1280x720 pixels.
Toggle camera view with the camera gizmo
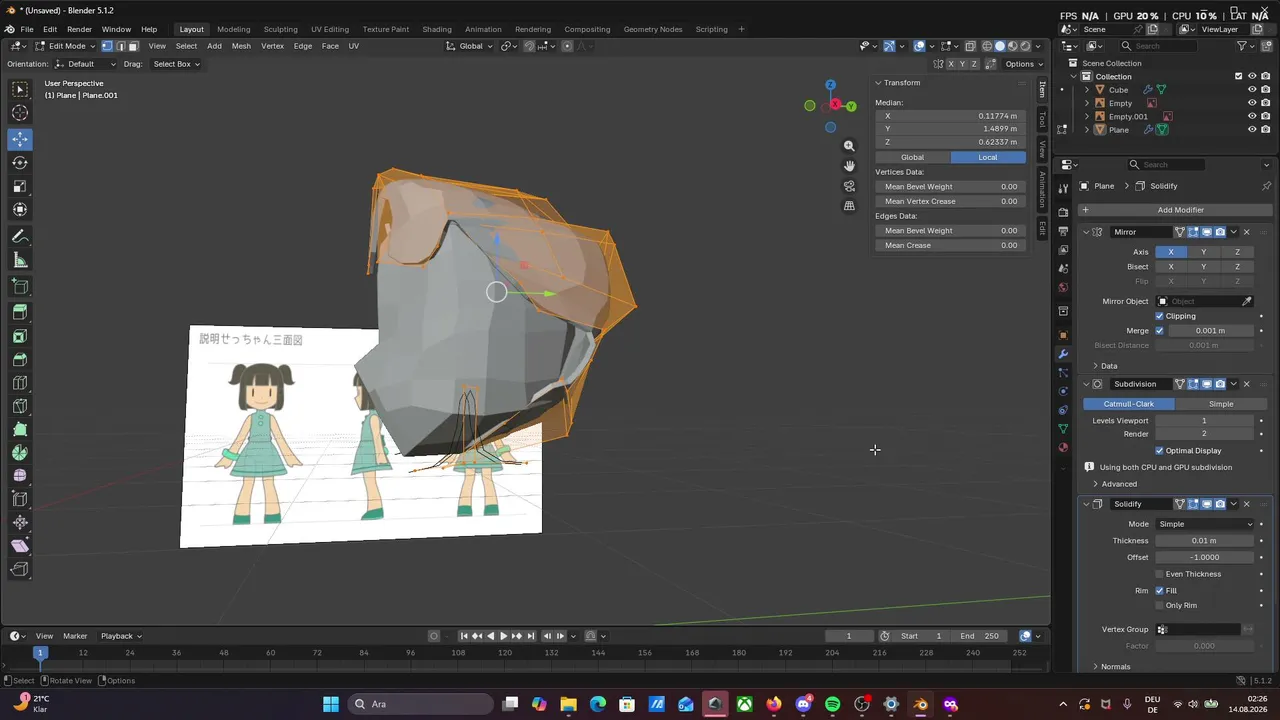(x=849, y=186)
